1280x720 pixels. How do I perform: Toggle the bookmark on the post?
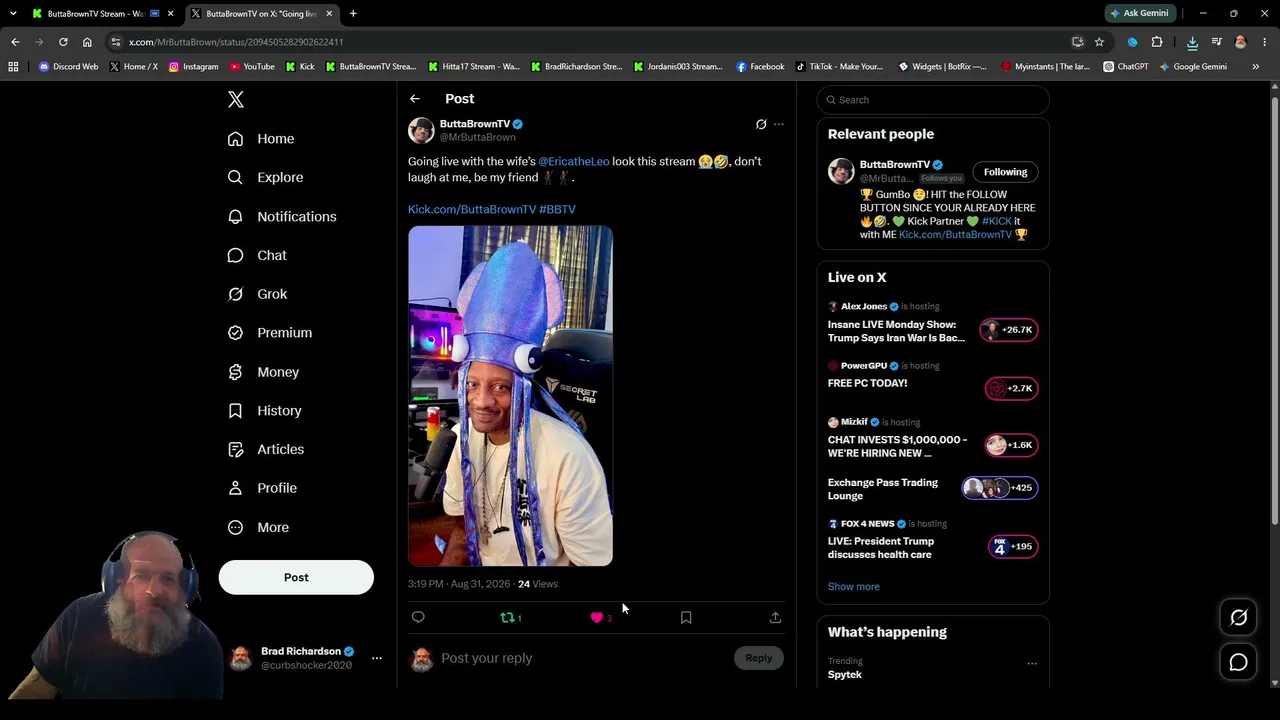(x=686, y=617)
